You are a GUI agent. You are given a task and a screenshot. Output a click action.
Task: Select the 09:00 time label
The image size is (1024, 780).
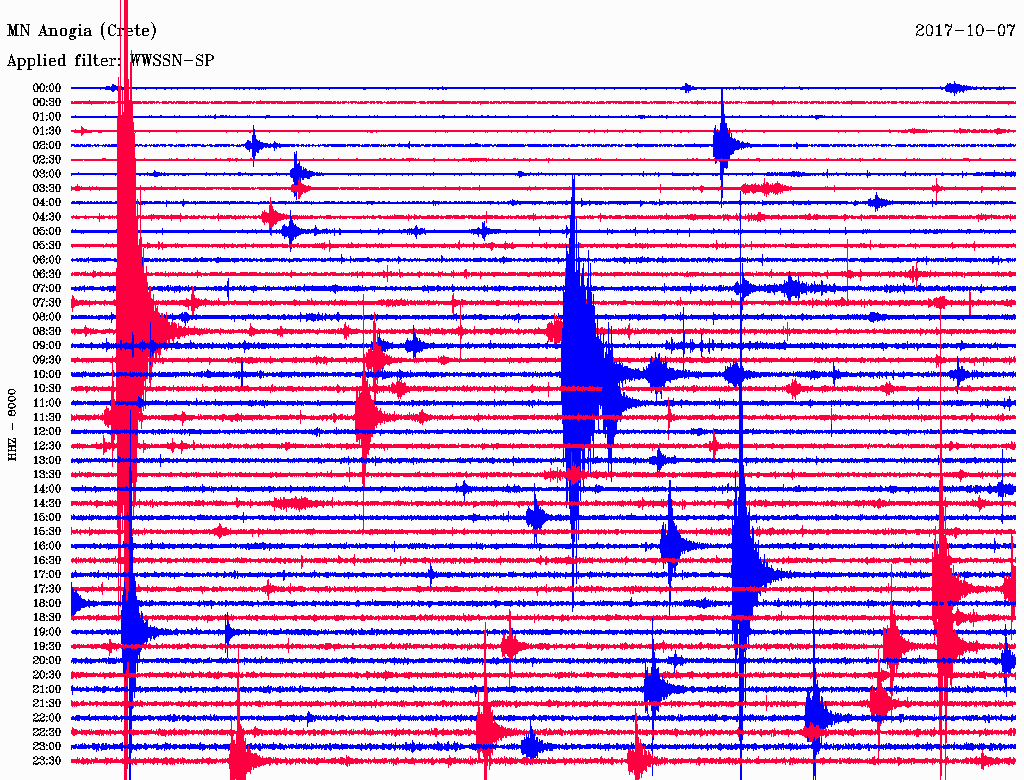47,346
